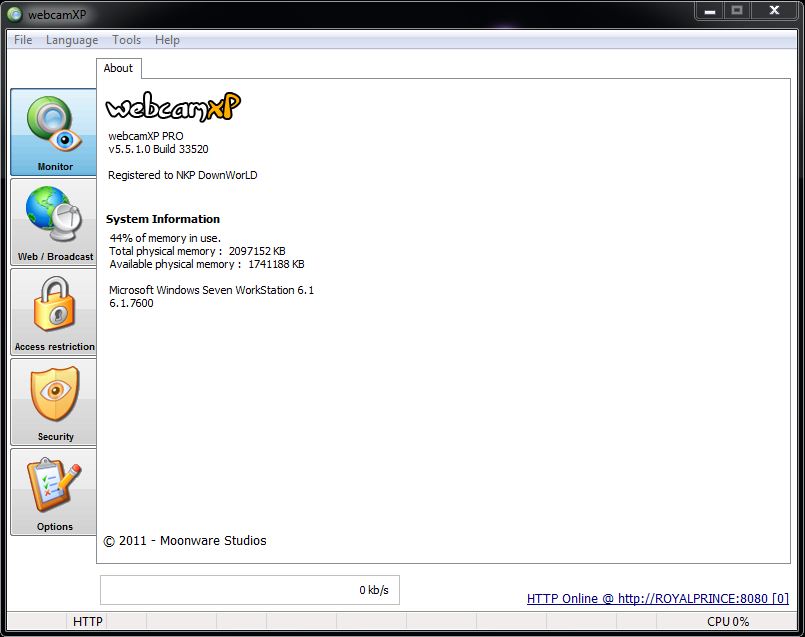Open the Tools menu

pos(127,40)
